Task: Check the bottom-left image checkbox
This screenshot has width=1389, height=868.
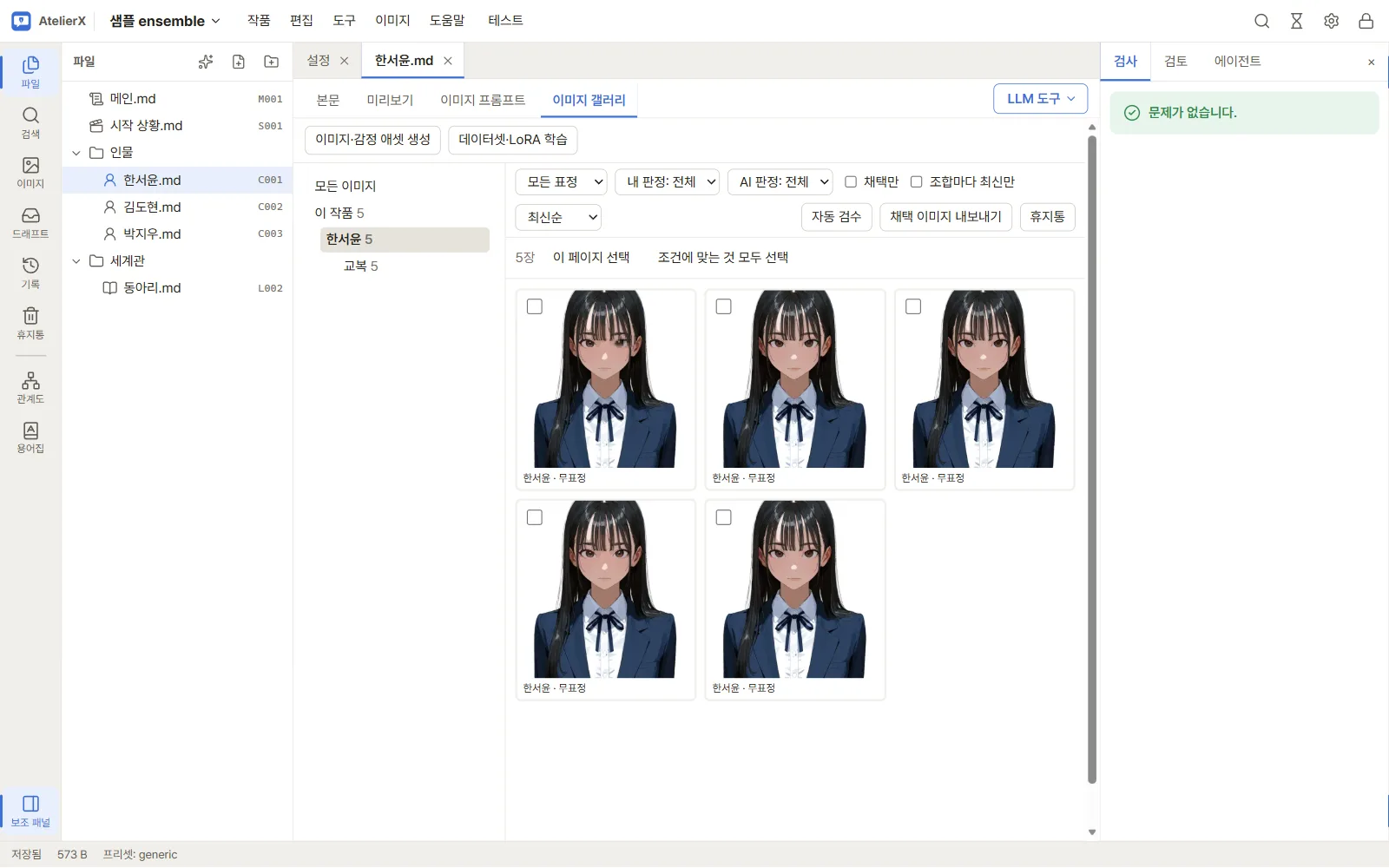Action: 535,517
